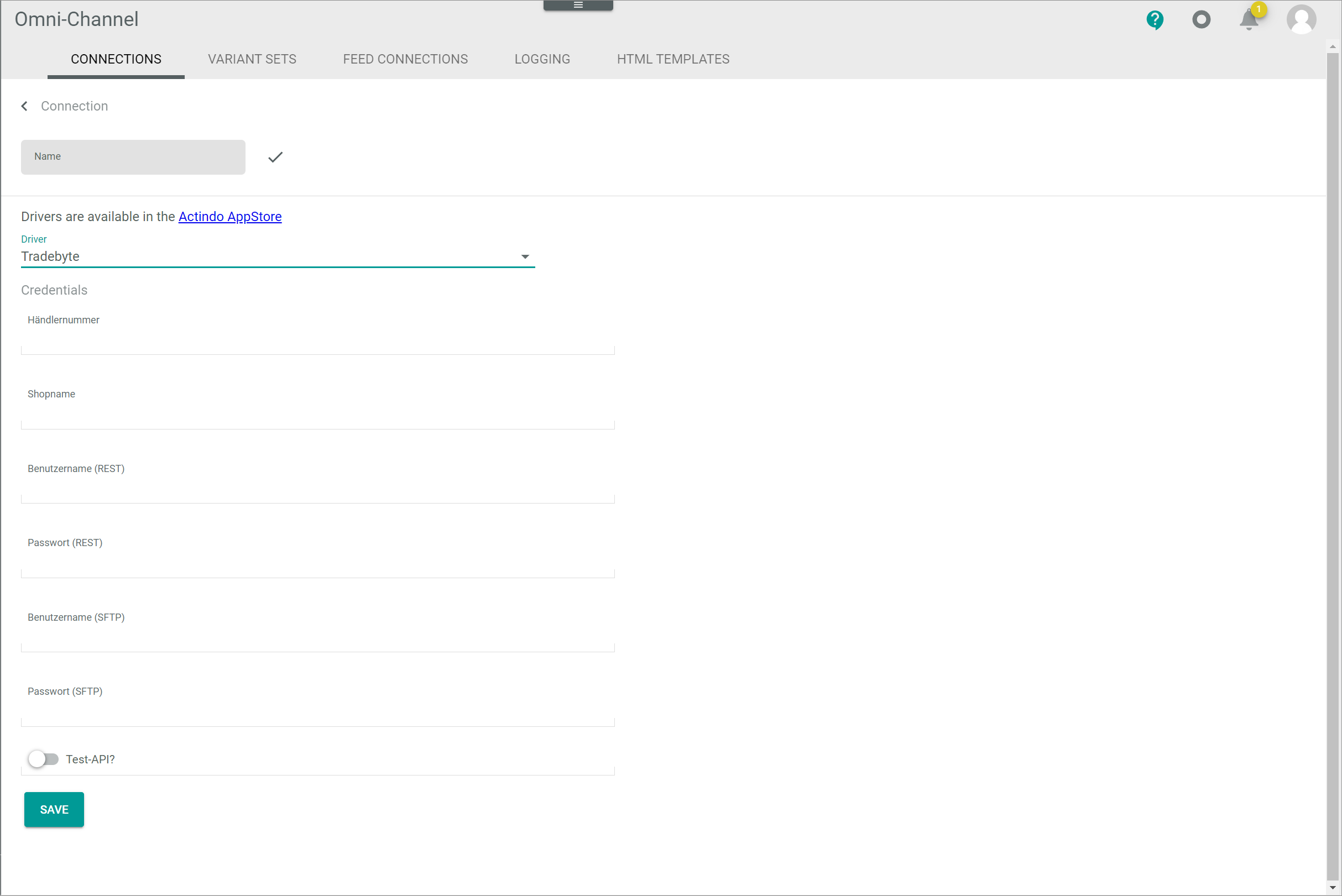Click the back arrow next to Connection

[24, 106]
